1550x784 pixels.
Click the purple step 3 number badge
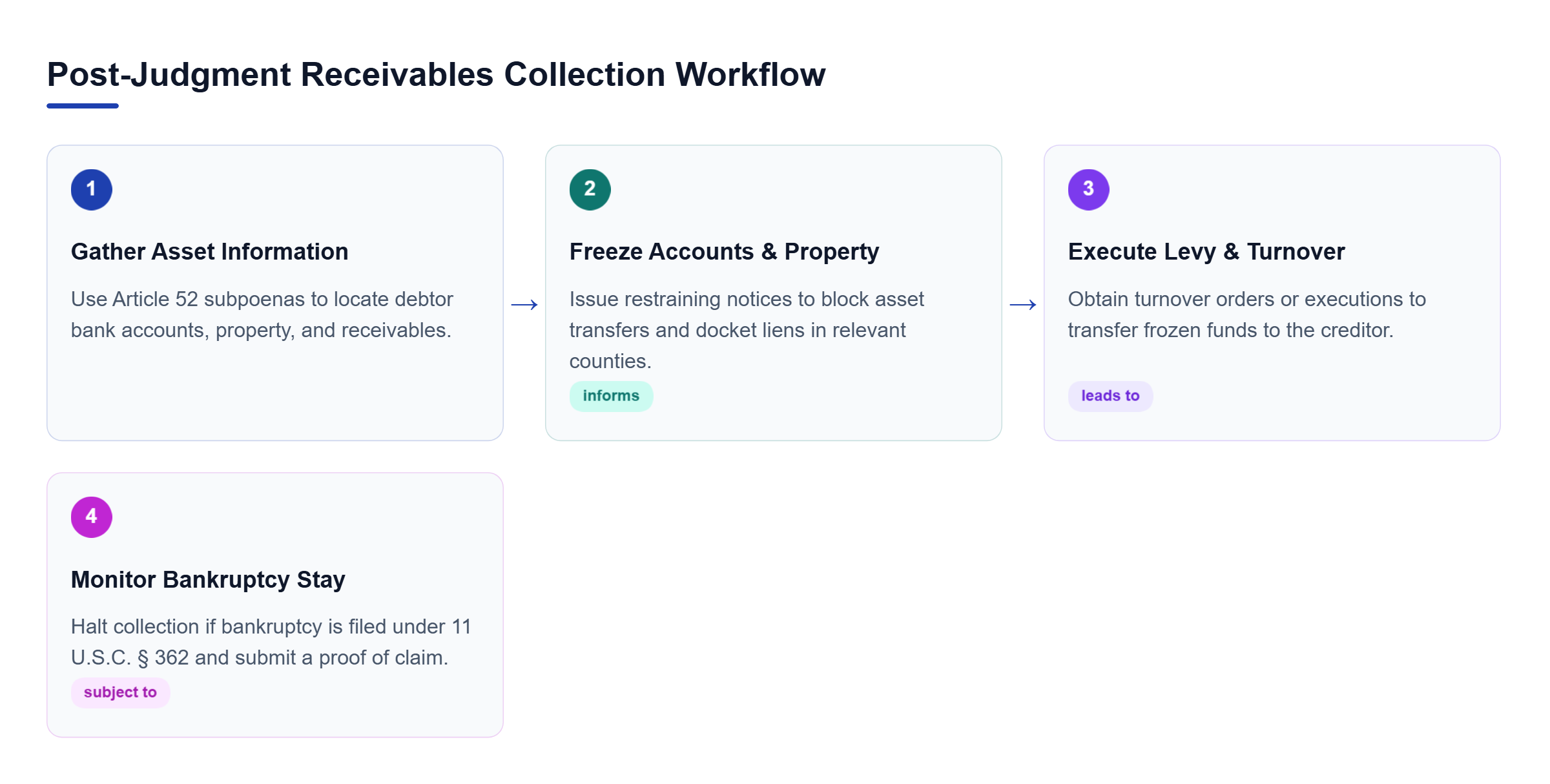pyautogui.click(x=1088, y=189)
